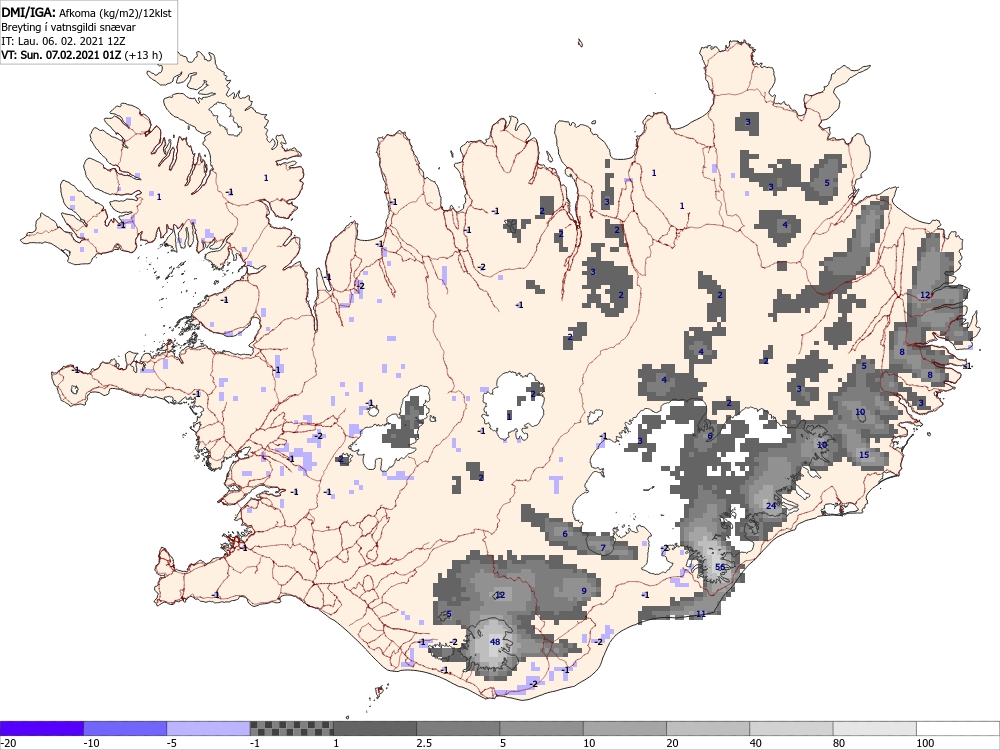Viewport: 1000px width, 750px height.
Task: Click the gray 10 to 20 legend swatch
Action: click(x=625, y=728)
